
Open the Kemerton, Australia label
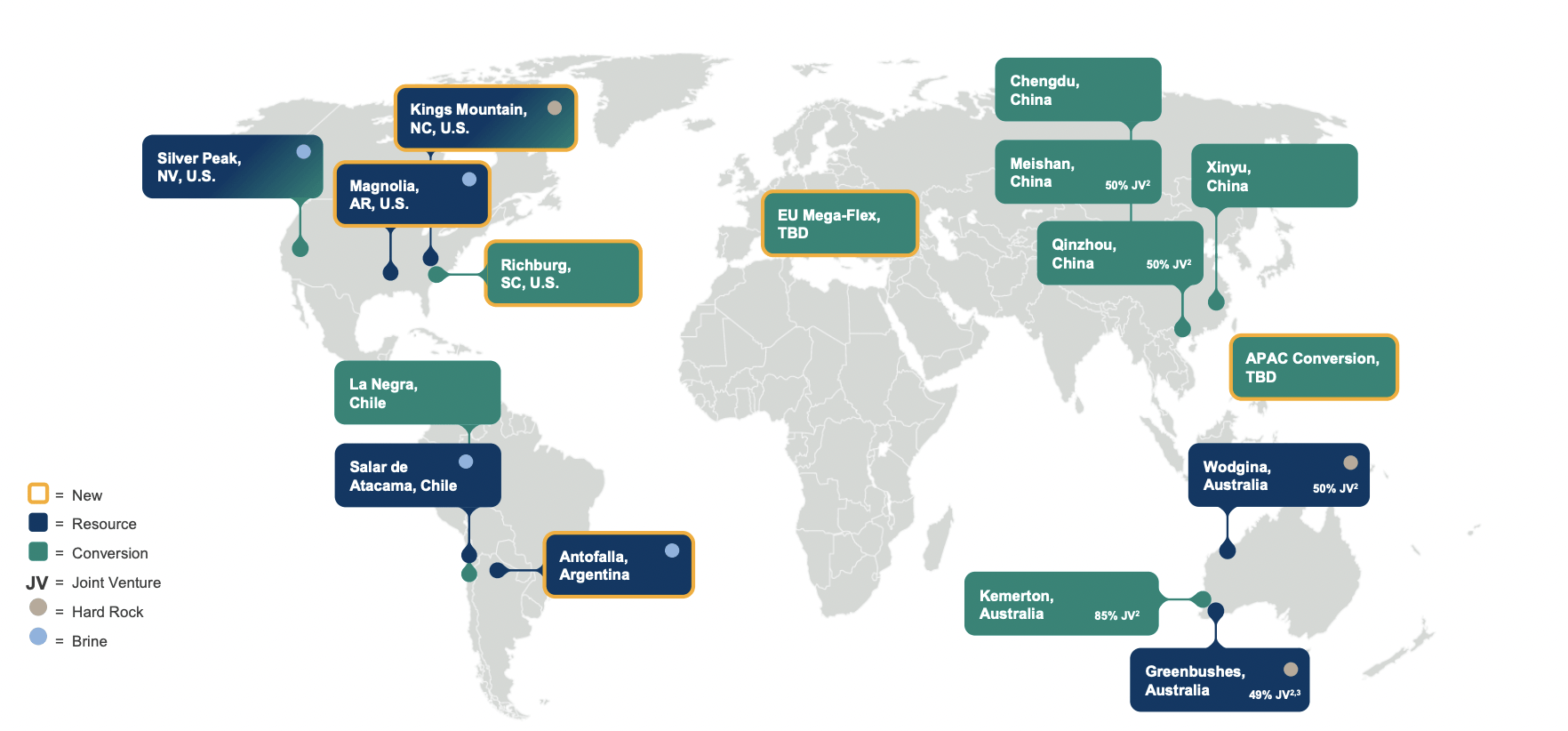click(1061, 604)
